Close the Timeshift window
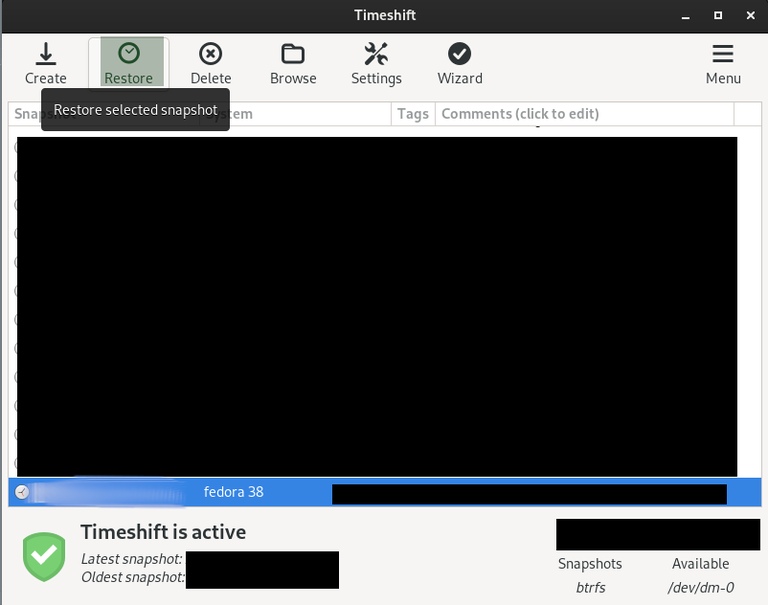 (750, 16)
